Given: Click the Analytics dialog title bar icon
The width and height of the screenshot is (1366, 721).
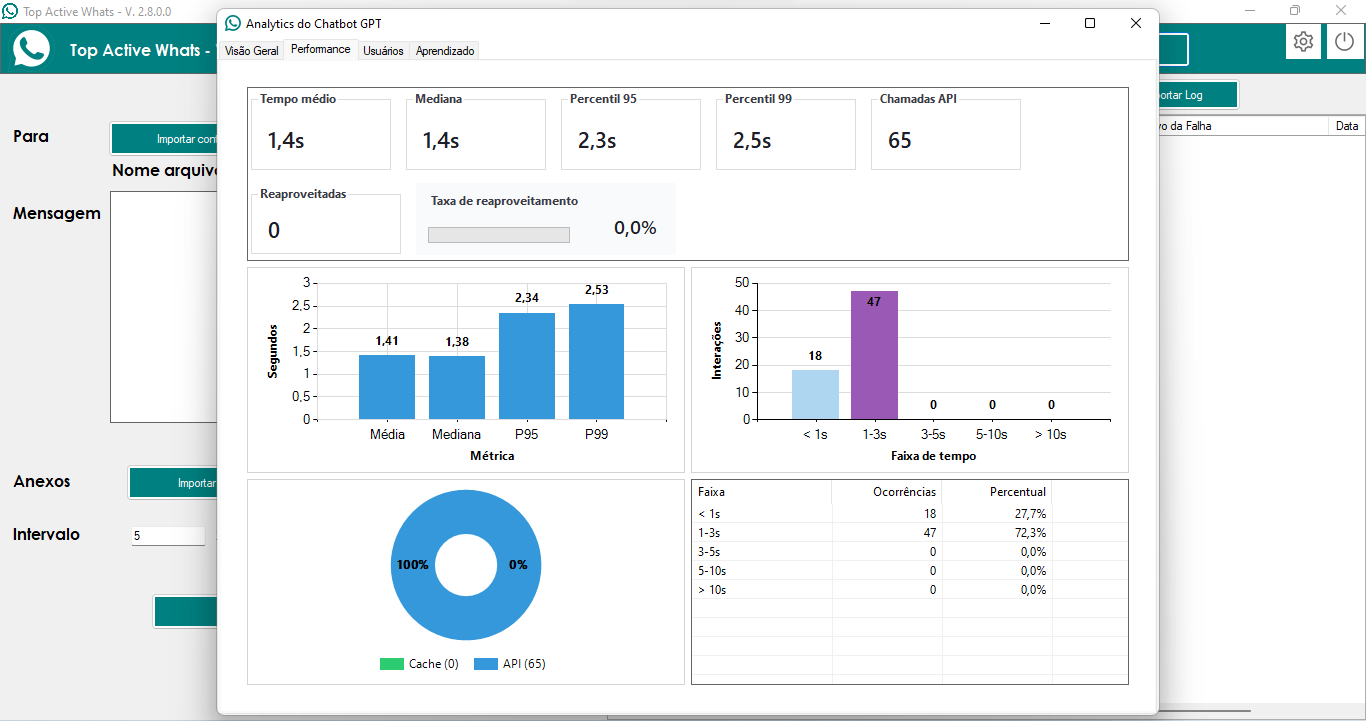Looking at the screenshot, I should 233,23.
